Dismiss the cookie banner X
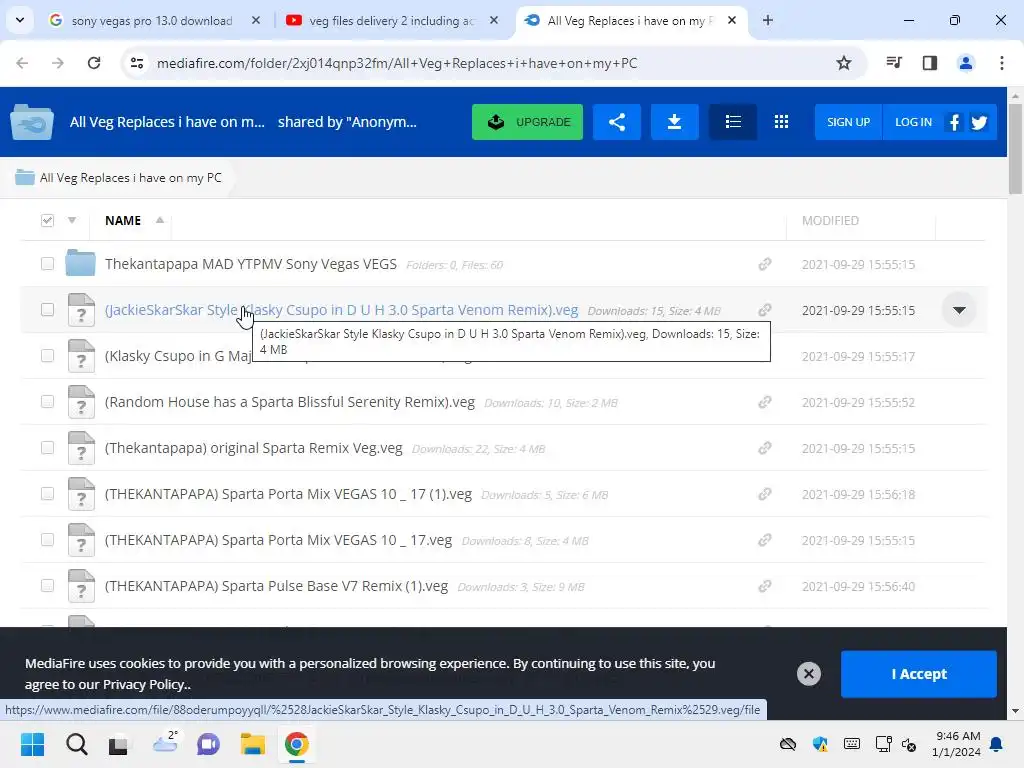The height and width of the screenshot is (768, 1024). click(808, 674)
